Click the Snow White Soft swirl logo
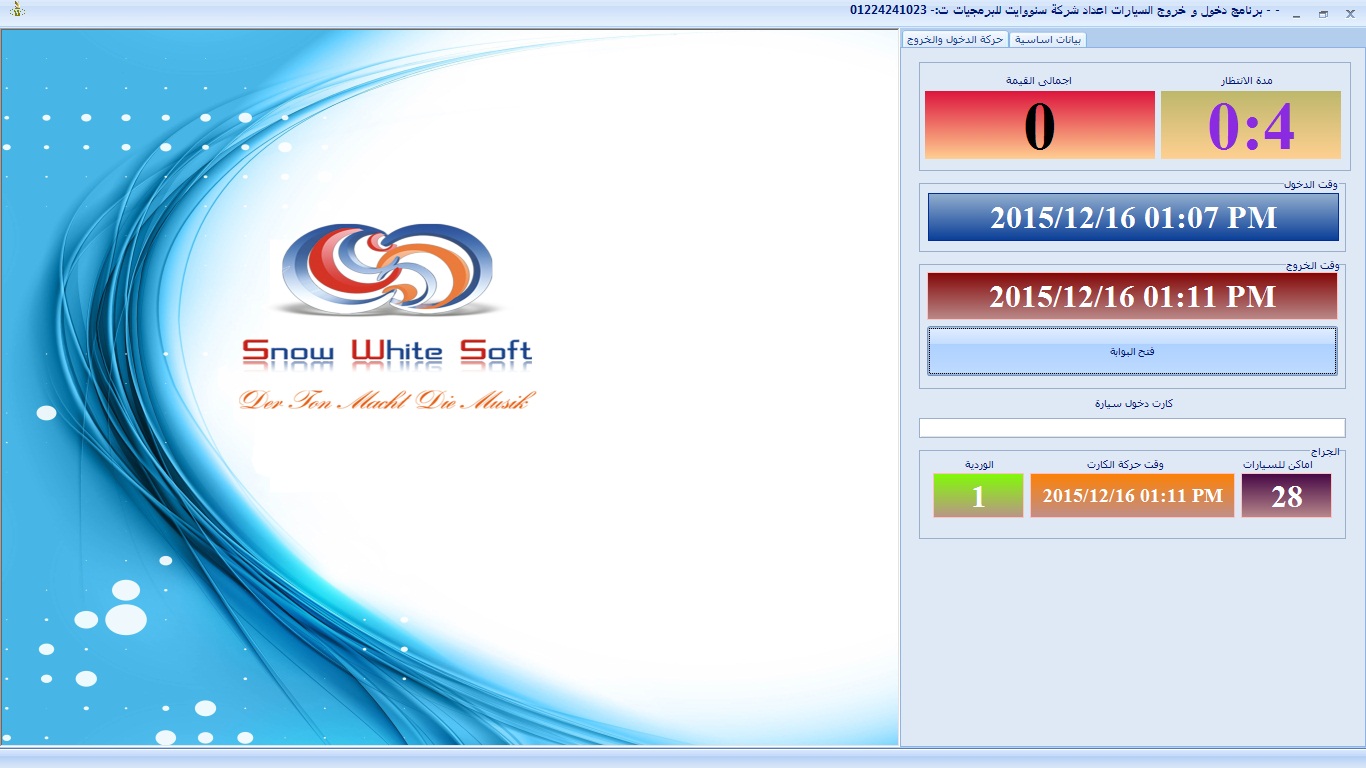 (387, 268)
